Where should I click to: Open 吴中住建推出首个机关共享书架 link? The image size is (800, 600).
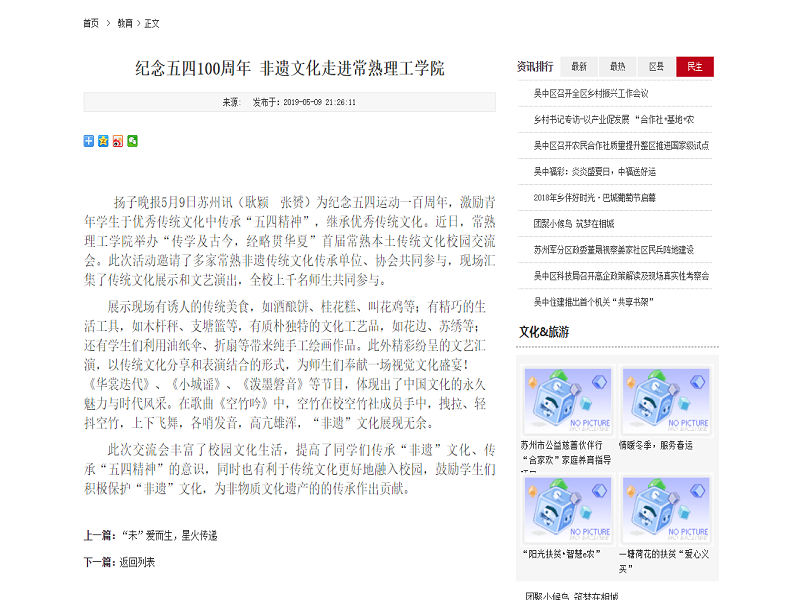(x=593, y=302)
